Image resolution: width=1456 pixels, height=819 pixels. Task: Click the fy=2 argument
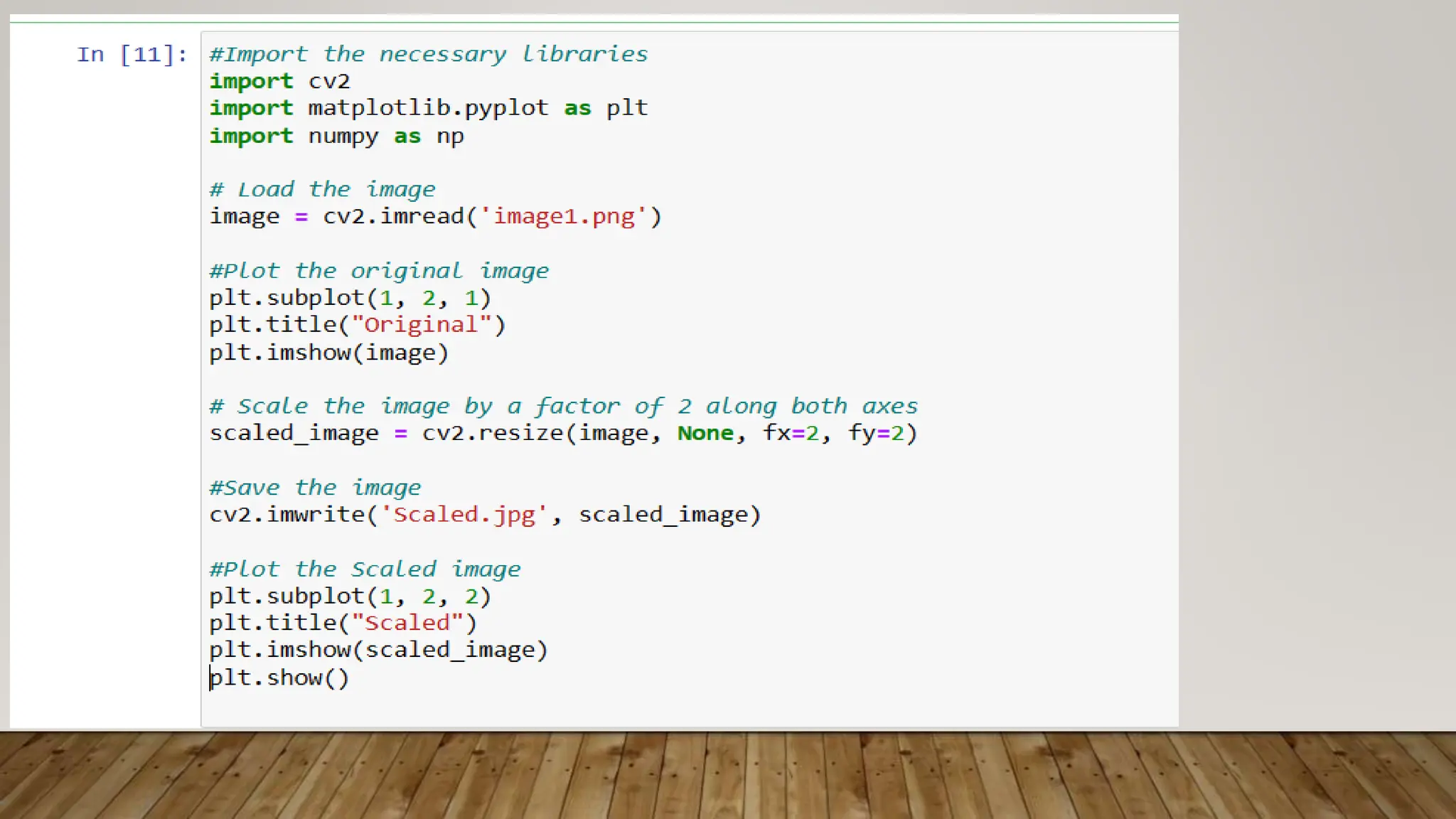875,433
